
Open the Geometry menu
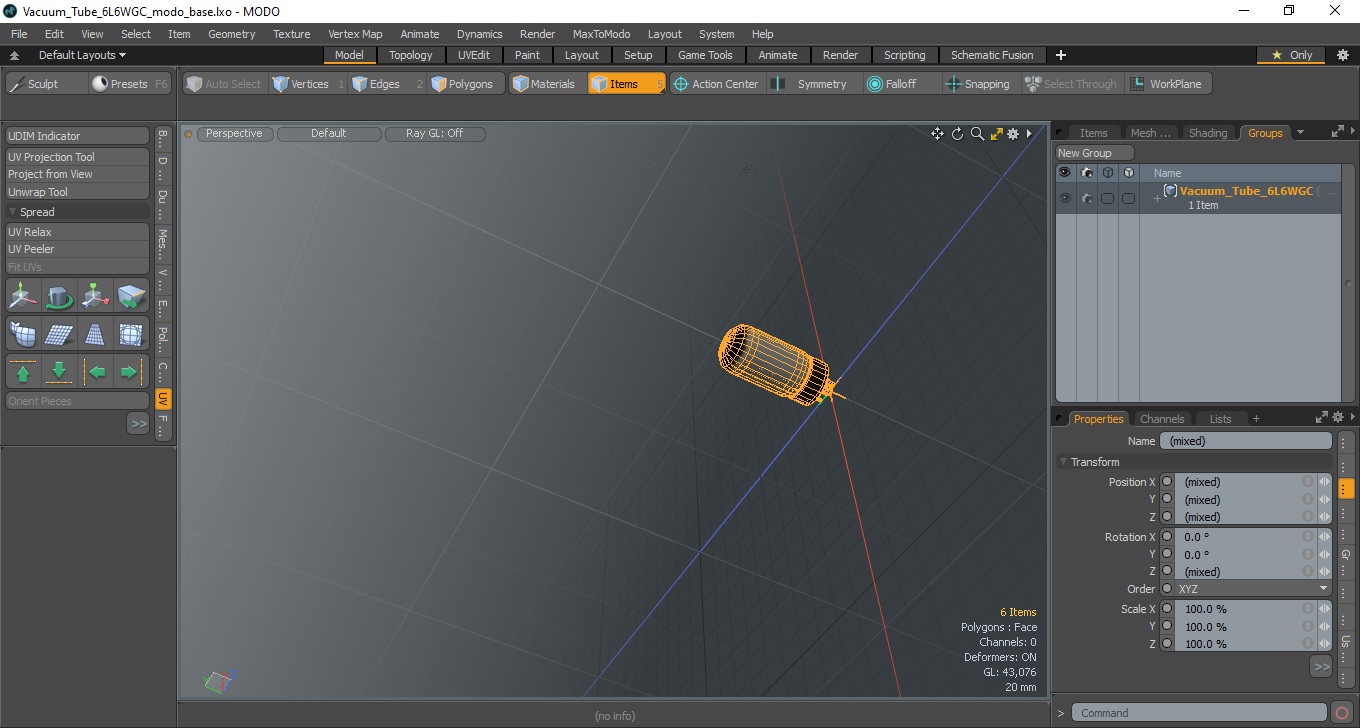tap(231, 34)
